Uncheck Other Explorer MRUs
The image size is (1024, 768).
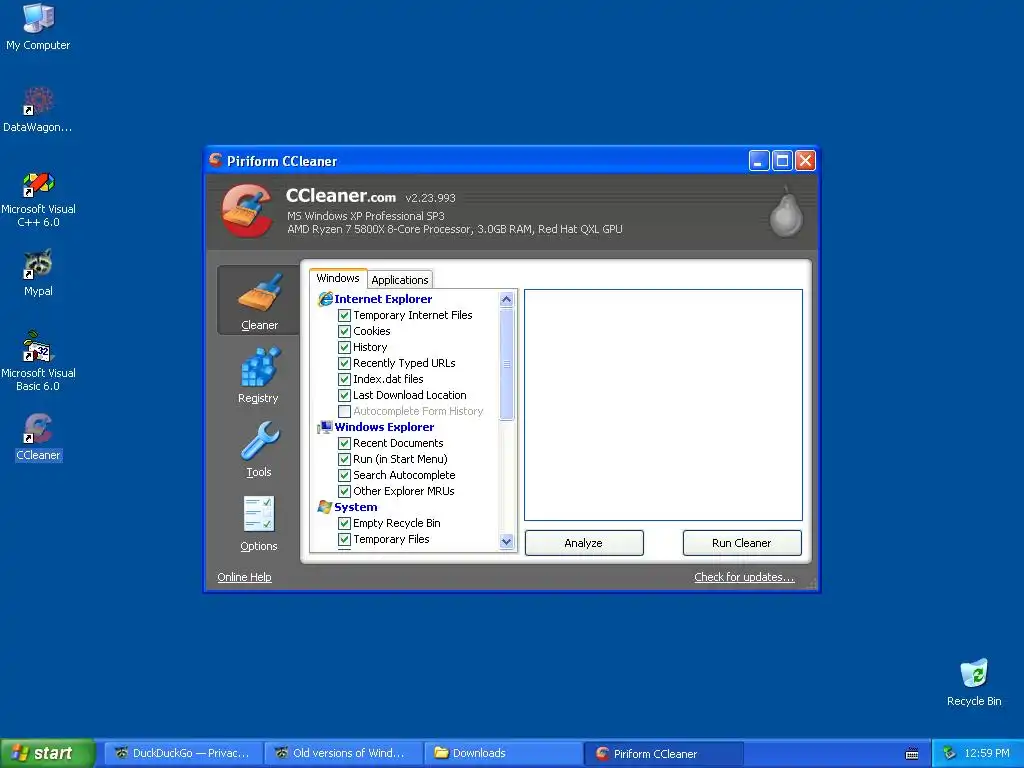344,491
